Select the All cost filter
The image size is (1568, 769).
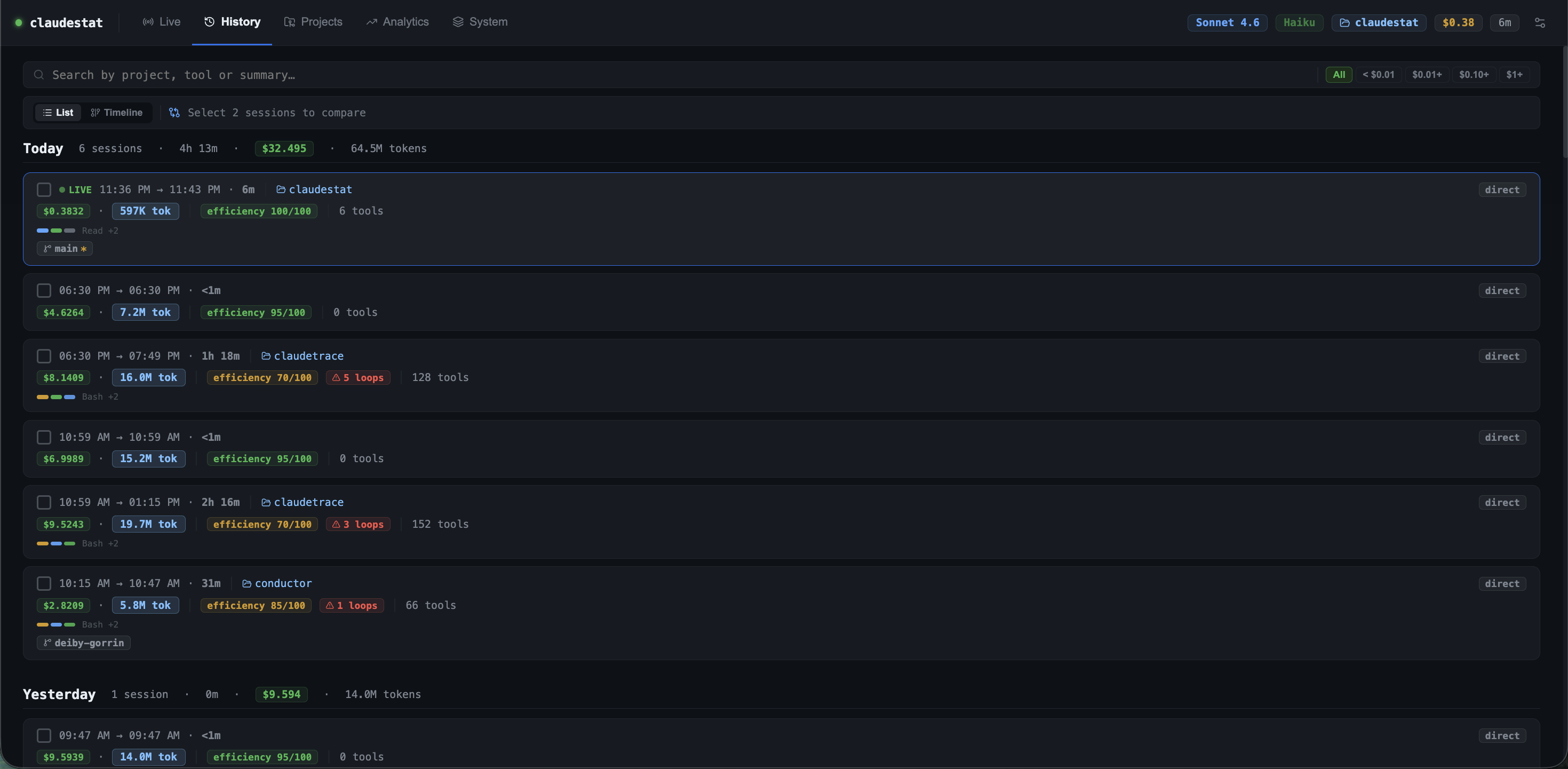1339,75
